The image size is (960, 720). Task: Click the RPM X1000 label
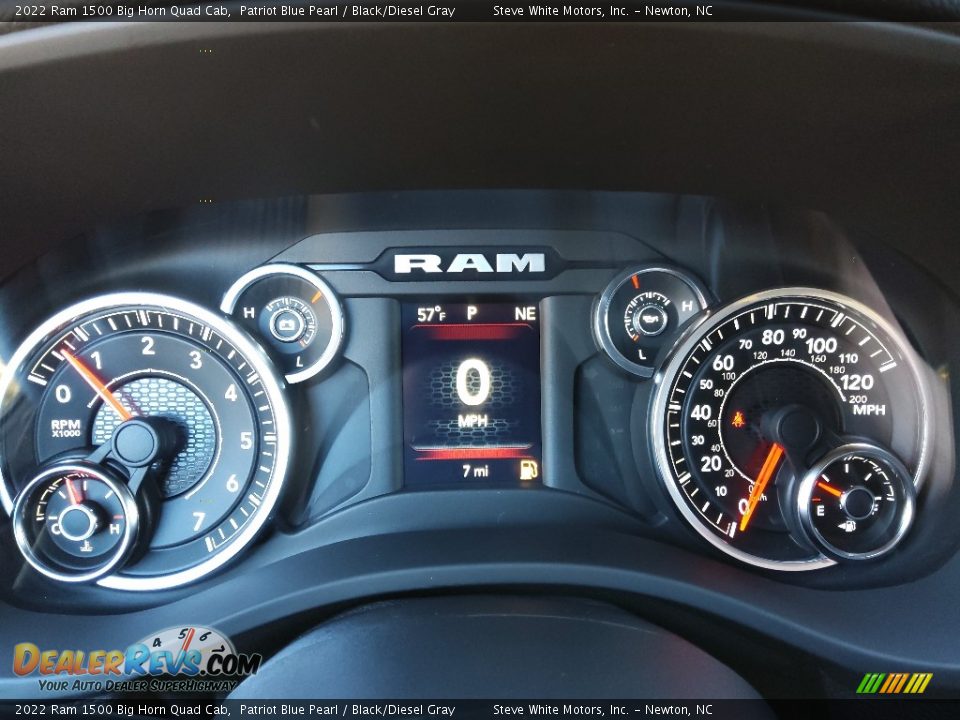point(66,427)
